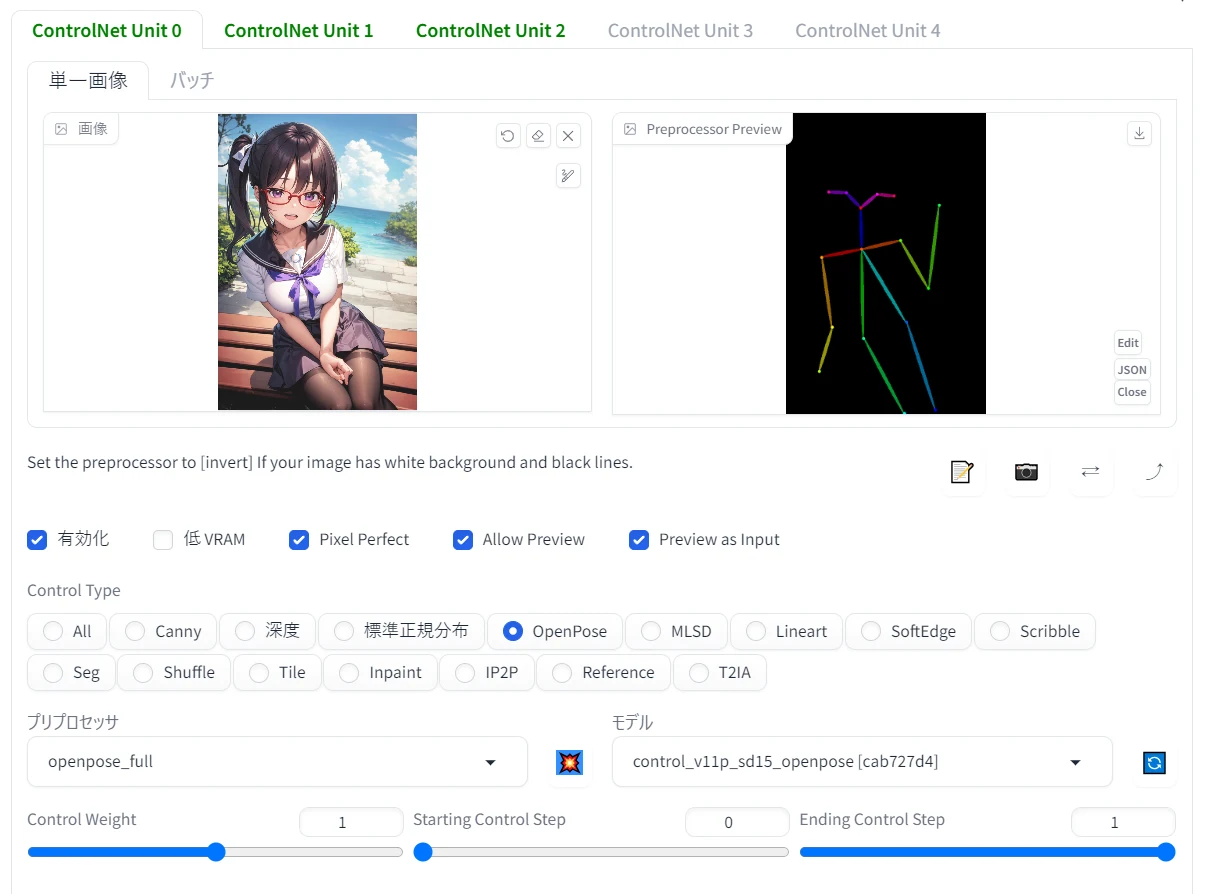1206x894 pixels.
Task: Click the OpenPose skeleton preview image
Action: (886, 263)
